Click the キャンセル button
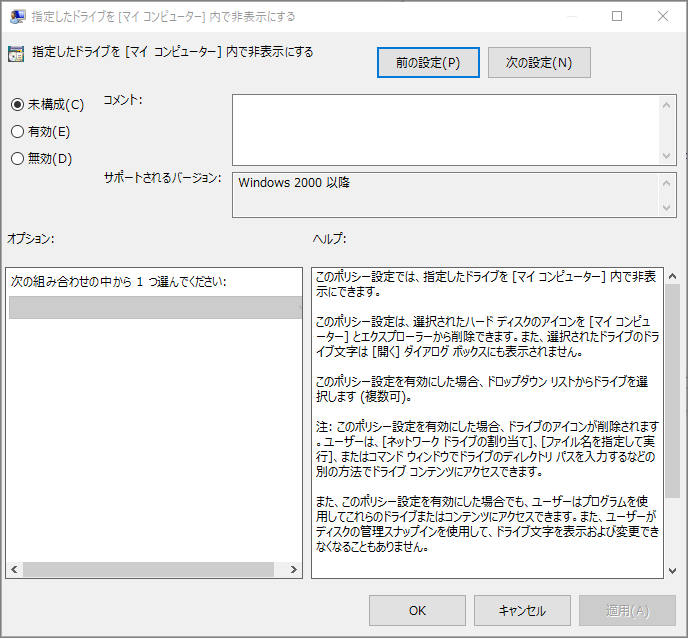The width and height of the screenshot is (688, 638). click(x=523, y=611)
